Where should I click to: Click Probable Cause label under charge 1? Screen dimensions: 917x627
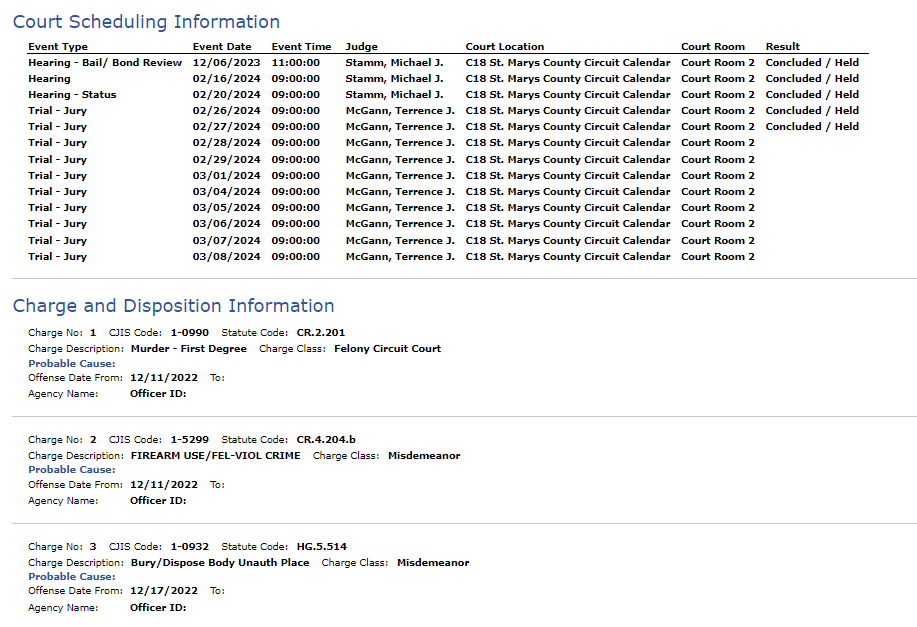click(x=72, y=364)
